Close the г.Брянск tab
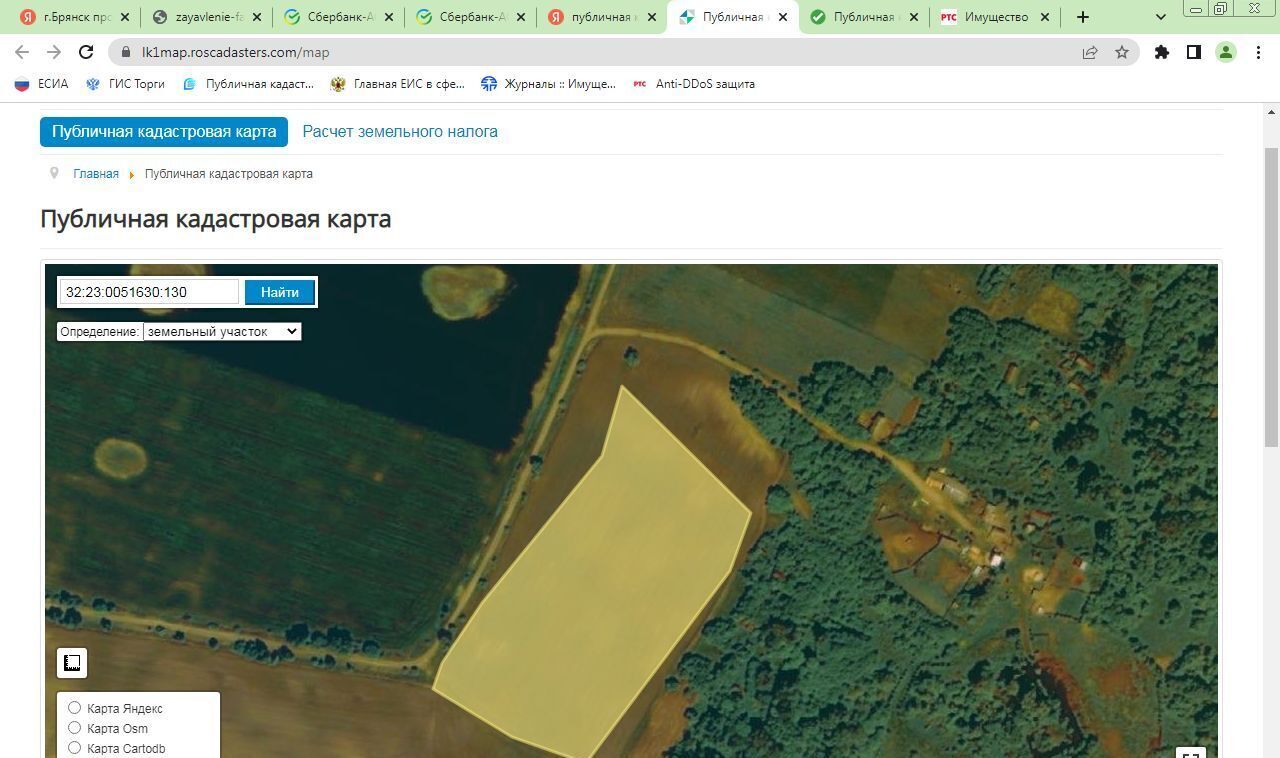 tap(124, 17)
